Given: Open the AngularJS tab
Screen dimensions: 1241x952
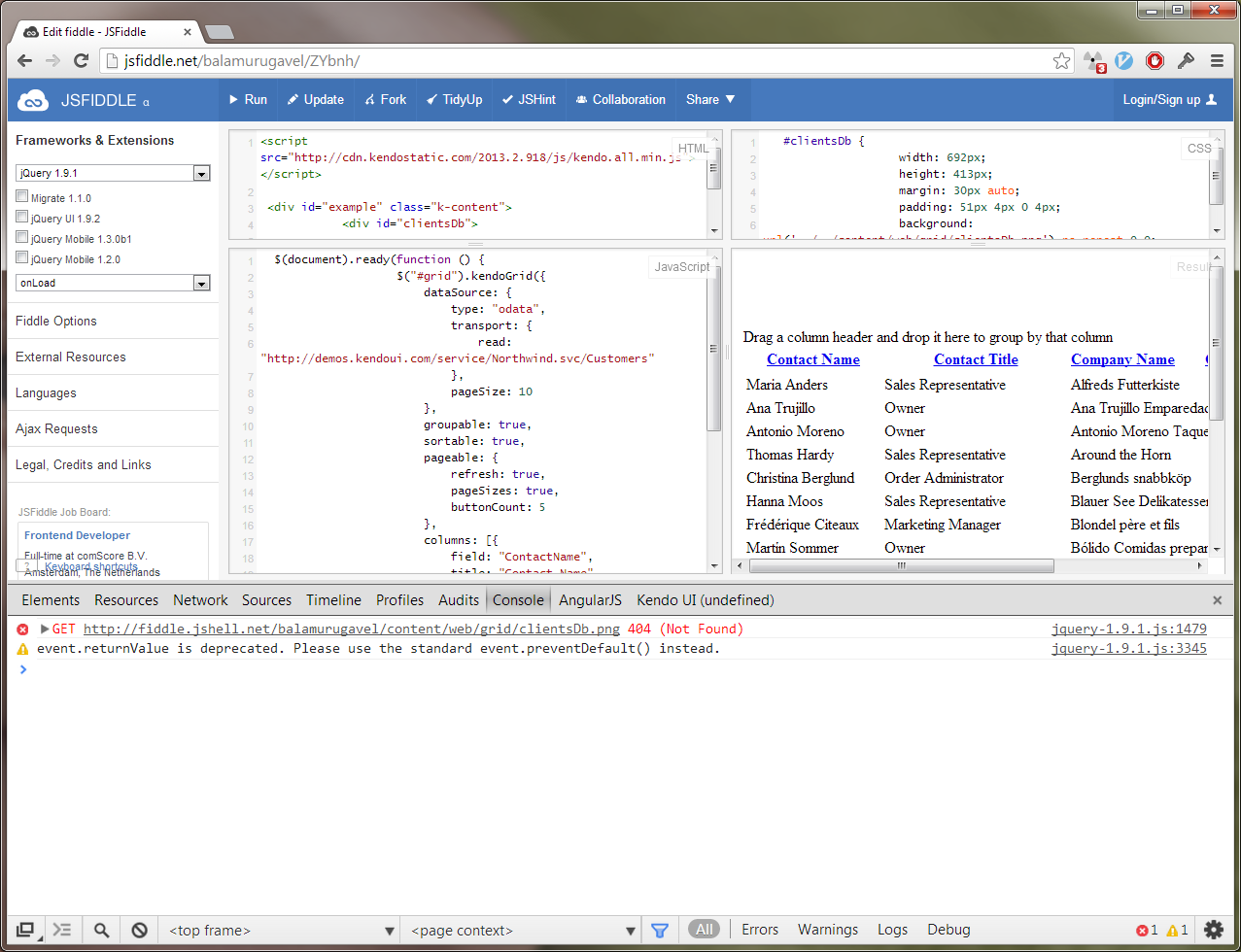Looking at the screenshot, I should [590, 600].
